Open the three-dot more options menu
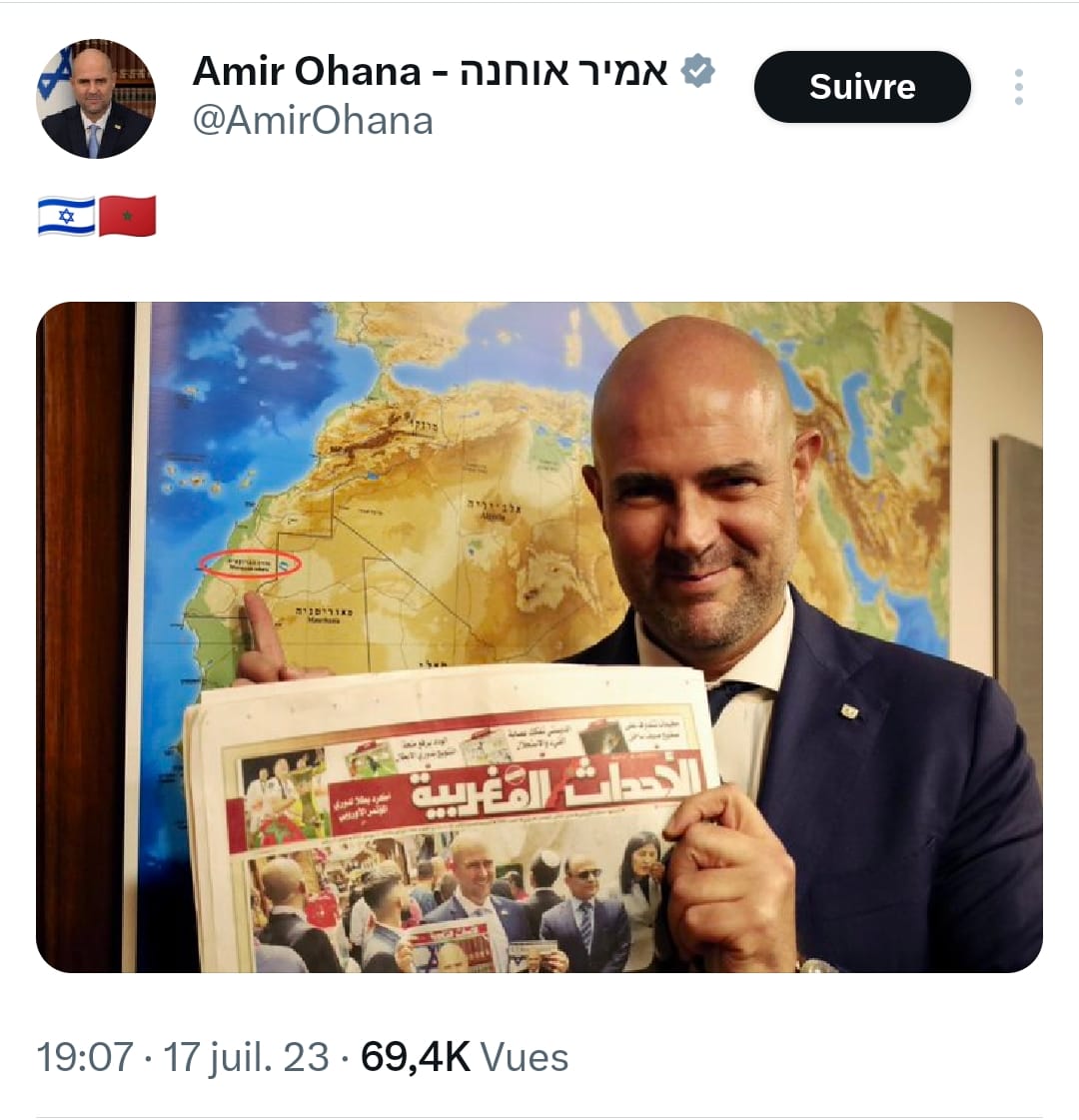The image size is (1079, 1120). [x=1019, y=87]
